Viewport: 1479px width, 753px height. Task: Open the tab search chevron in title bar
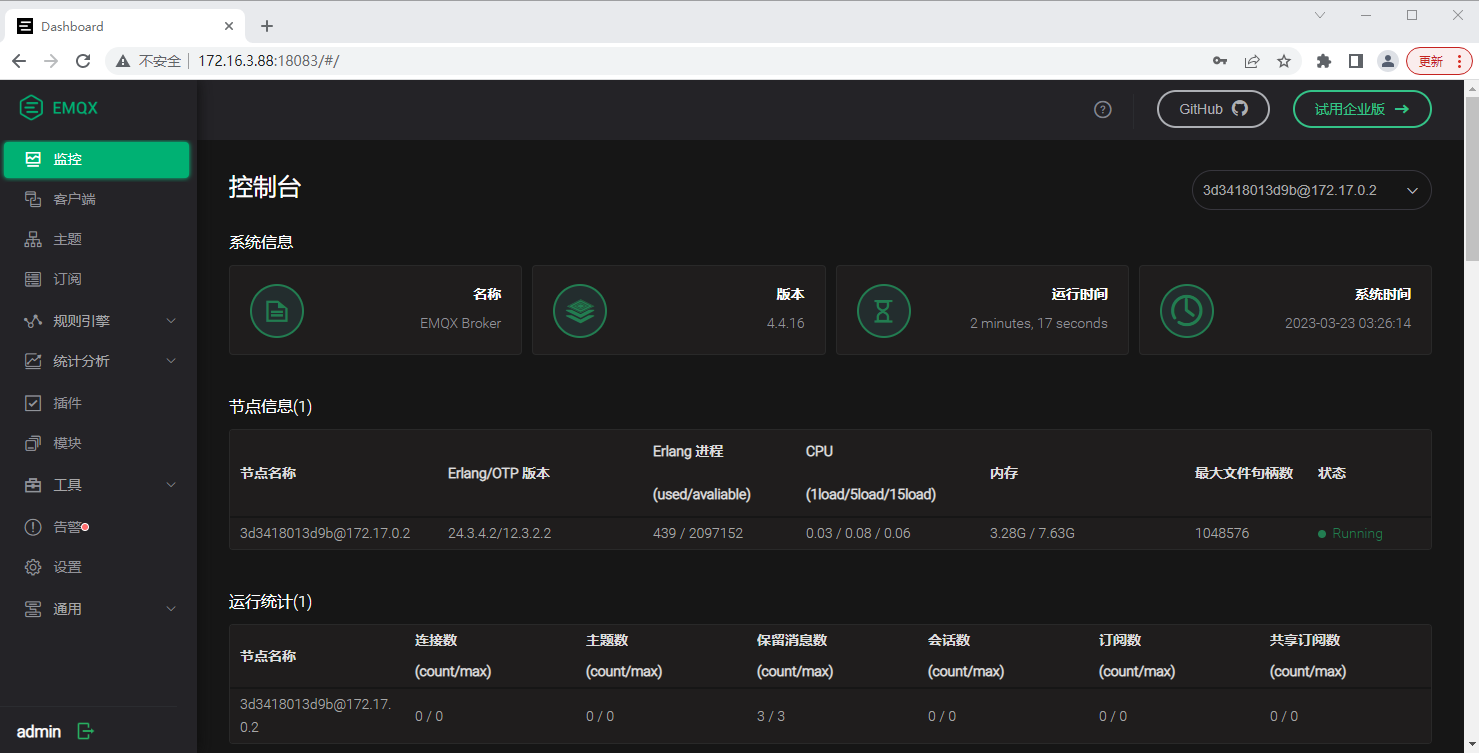tap(1320, 15)
